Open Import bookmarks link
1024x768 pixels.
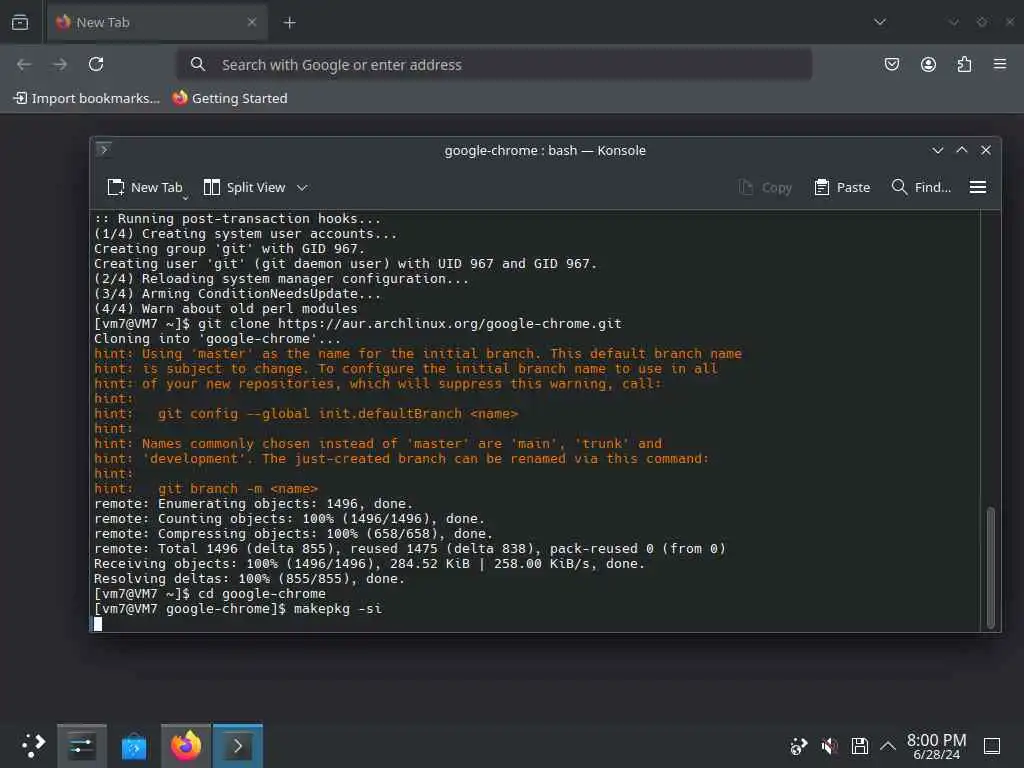86,98
